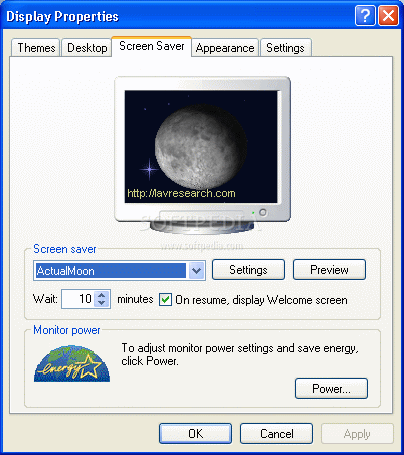Click the Help question mark icon

click(x=365, y=15)
